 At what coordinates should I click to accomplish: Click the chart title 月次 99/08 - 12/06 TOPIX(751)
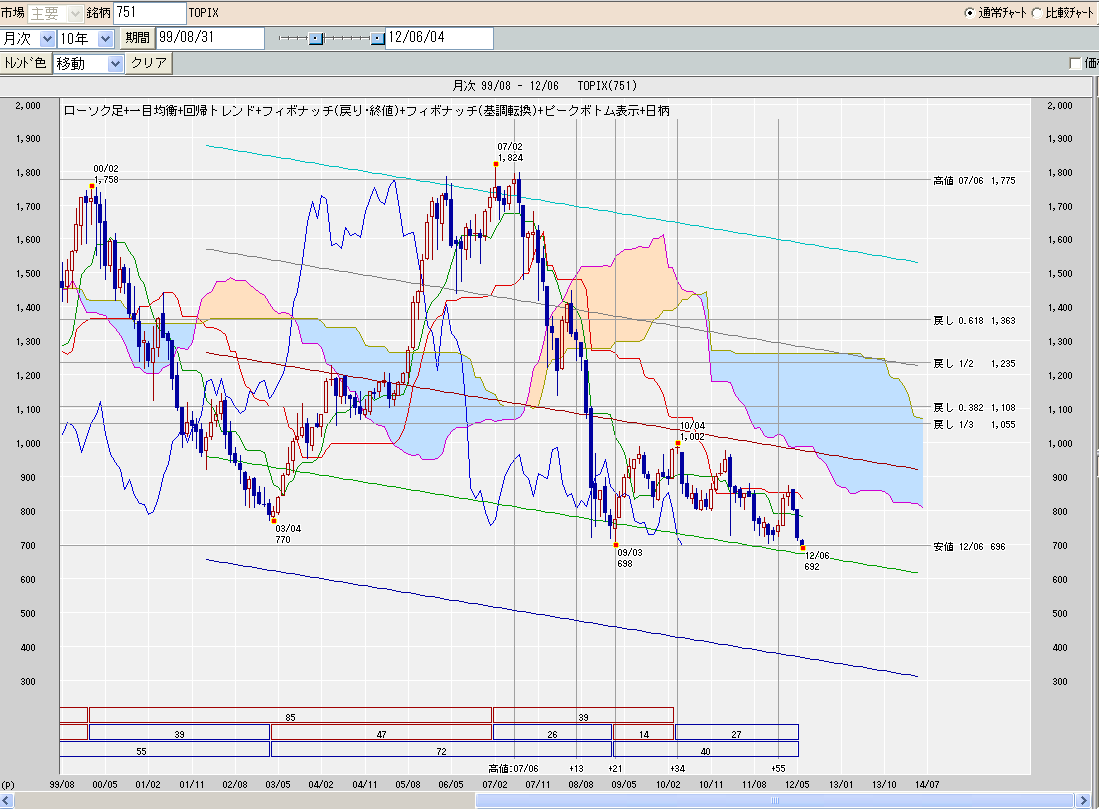[545, 86]
